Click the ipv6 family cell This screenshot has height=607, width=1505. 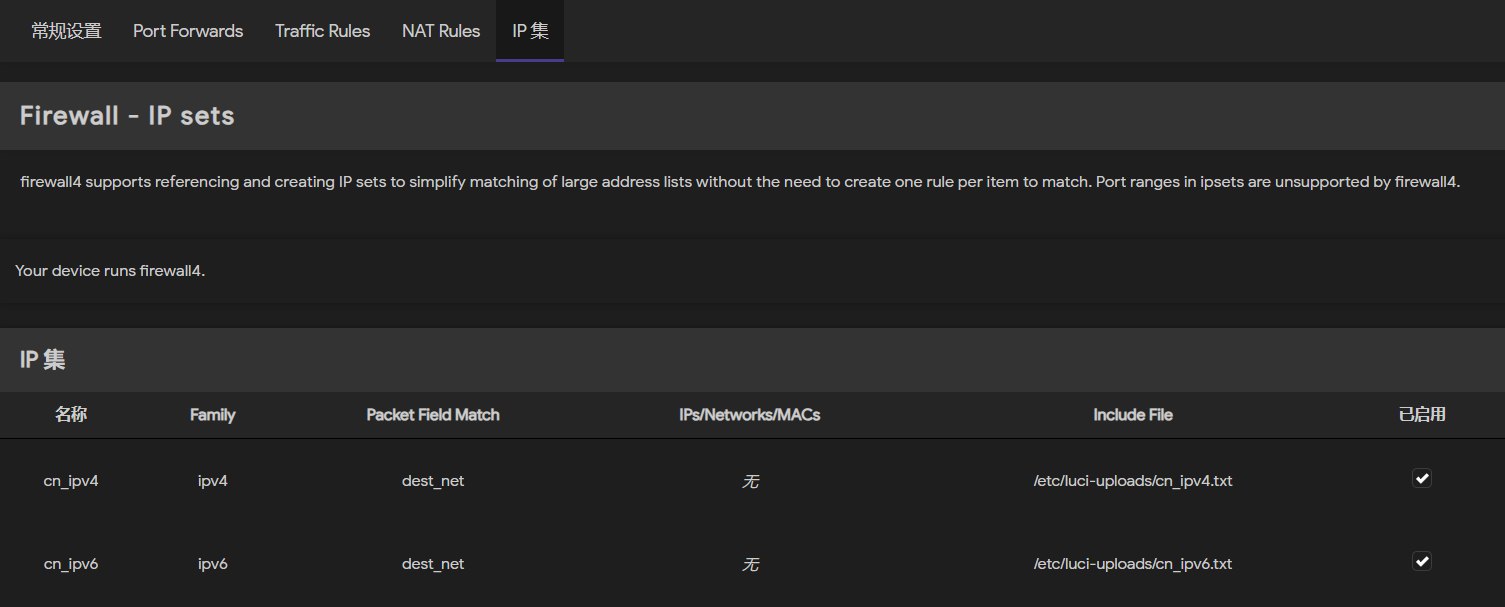(x=212, y=564)
